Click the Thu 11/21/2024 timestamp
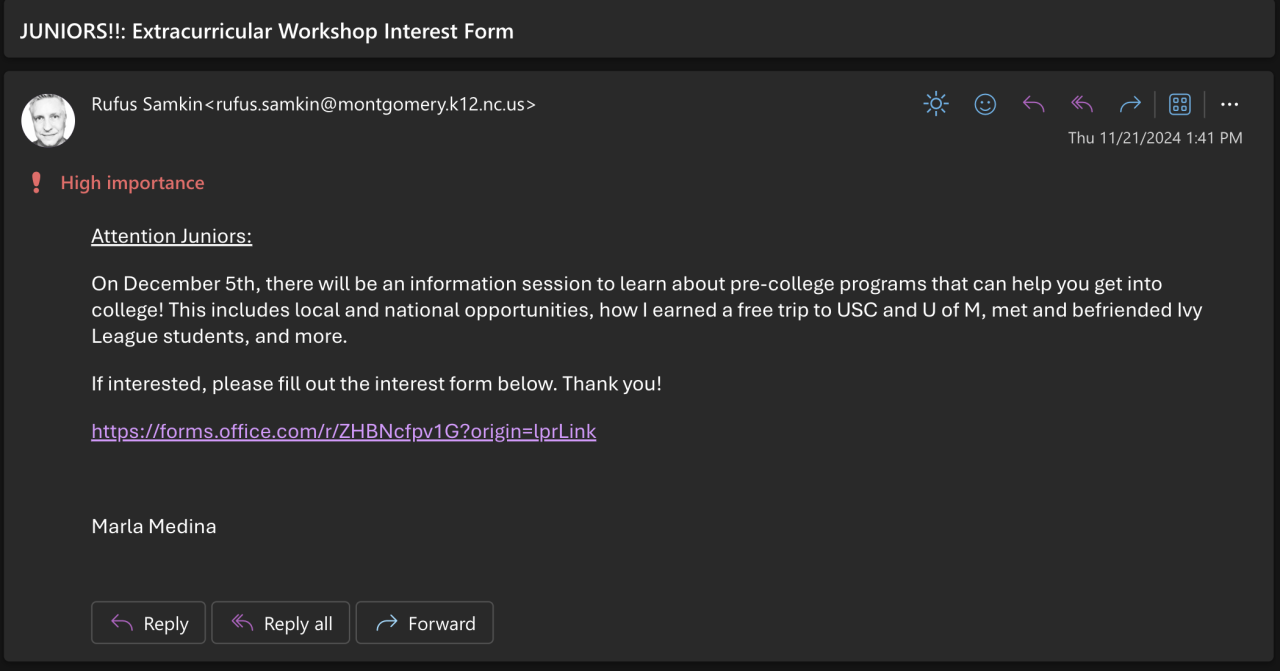This screenshot has height=671, width=1280. (1155, 138)
